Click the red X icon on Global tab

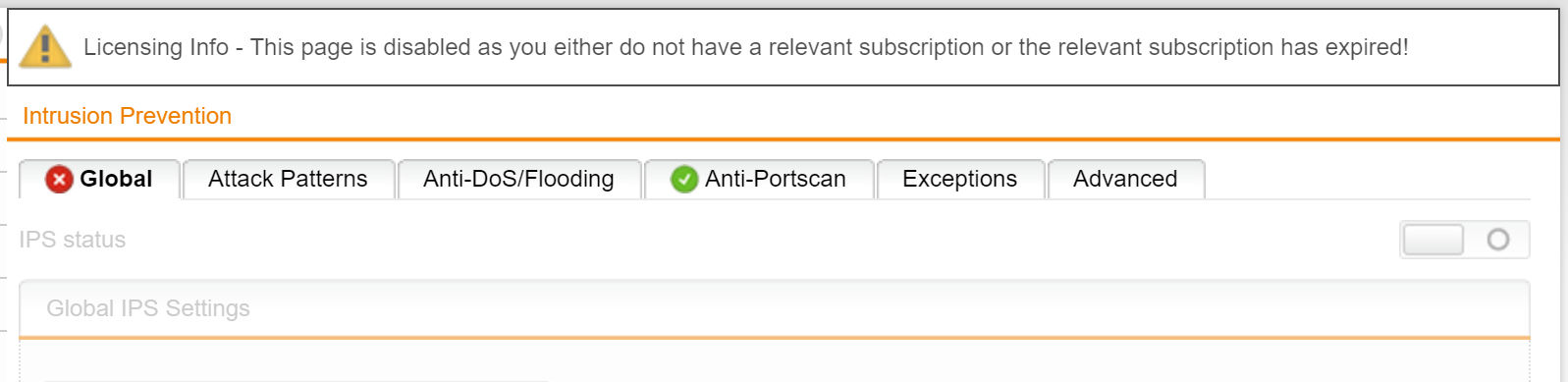[x=60, y=179]
